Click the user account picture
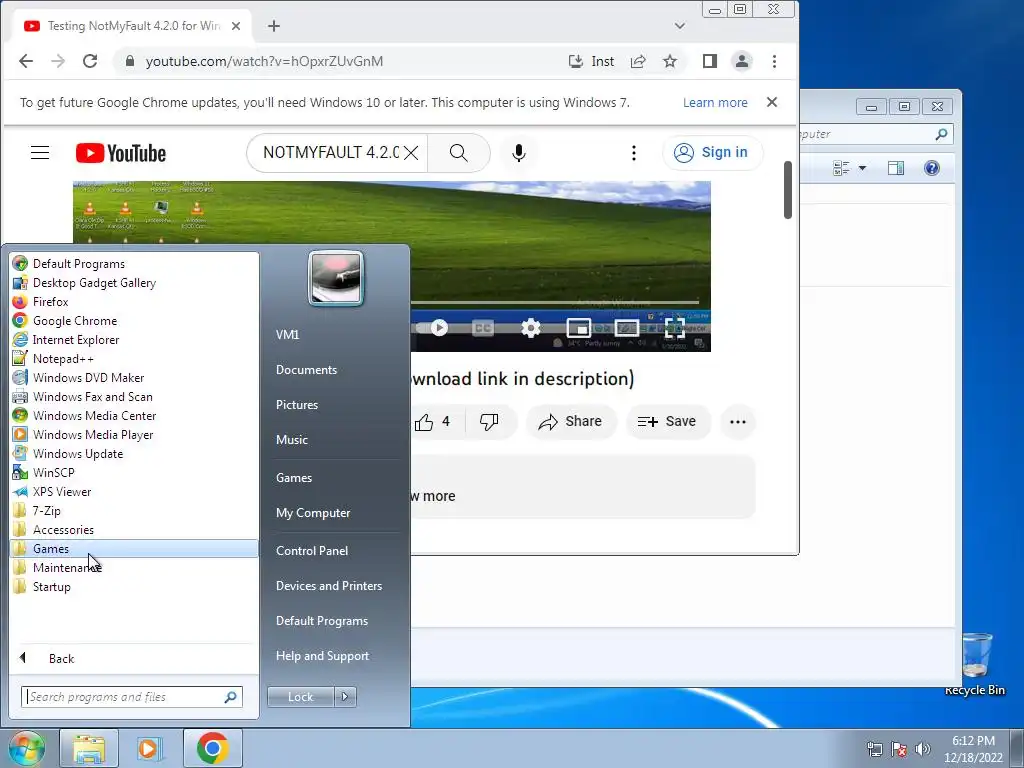This screenshot has height=768, width=1024. click(336, 278)
